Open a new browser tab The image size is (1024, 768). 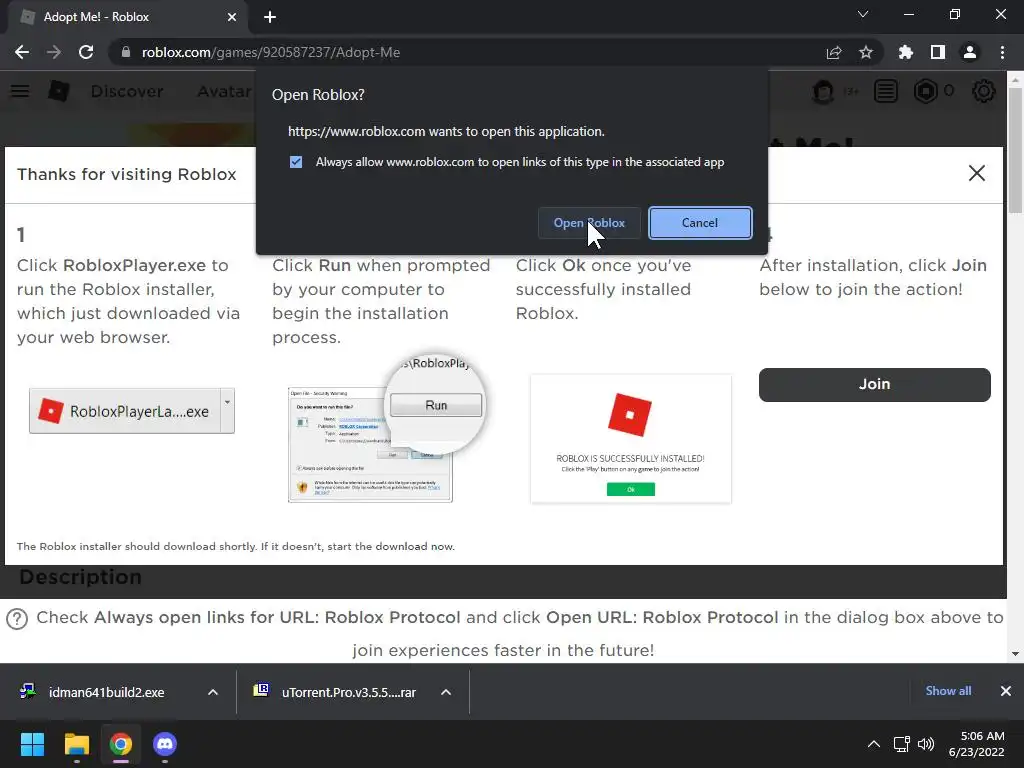[270, 17]
